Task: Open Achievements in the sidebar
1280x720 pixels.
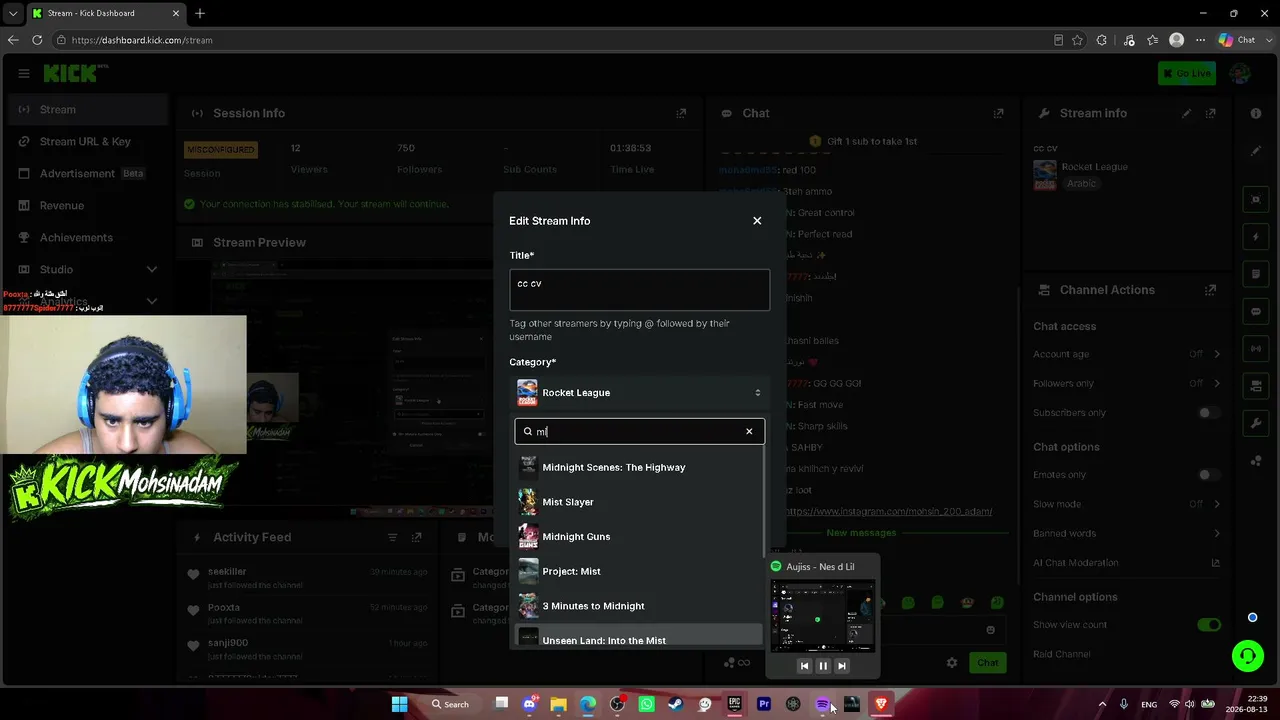Action: pos(87,238)
